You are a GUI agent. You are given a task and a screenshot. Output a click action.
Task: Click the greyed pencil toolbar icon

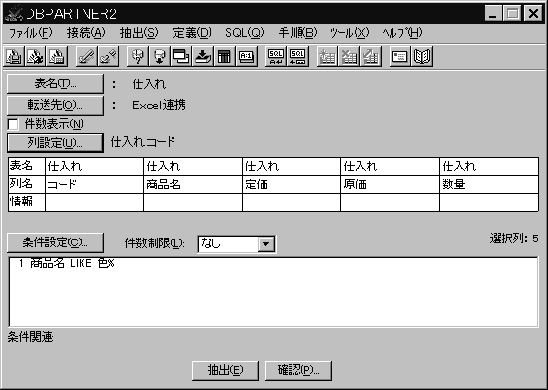(86, 56)
